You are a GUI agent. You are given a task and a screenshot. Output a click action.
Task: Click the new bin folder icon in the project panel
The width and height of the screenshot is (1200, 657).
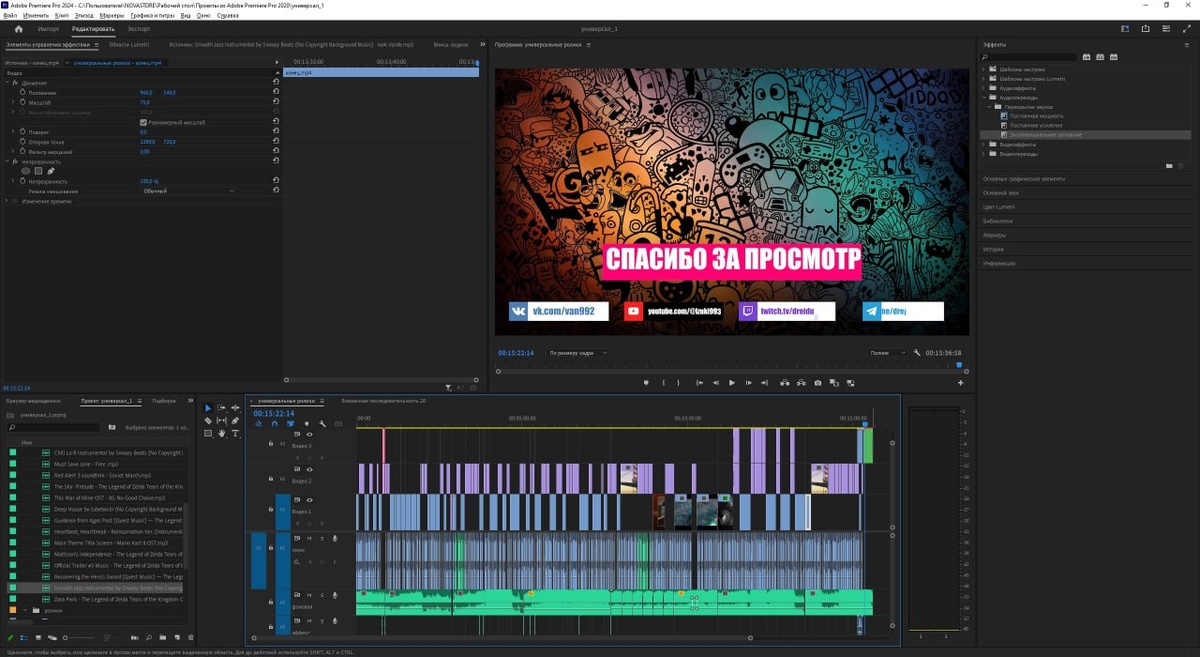click(162, 637)
